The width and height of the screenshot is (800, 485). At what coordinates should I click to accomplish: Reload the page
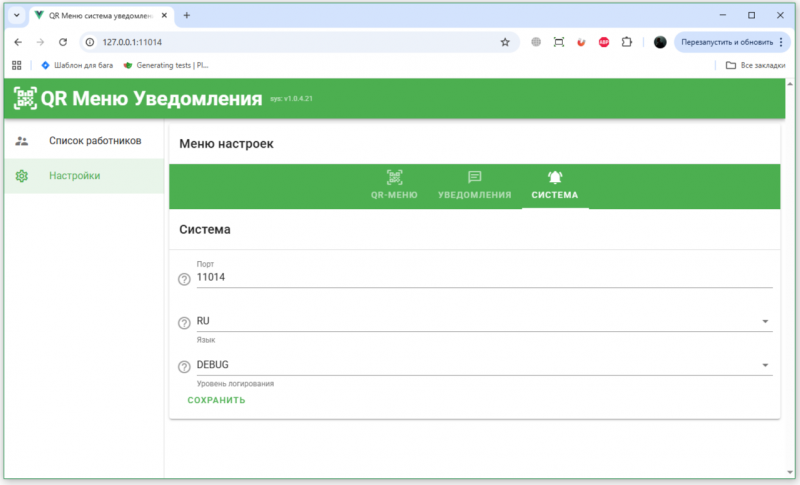pyautogui.click(x=63, y=42)
